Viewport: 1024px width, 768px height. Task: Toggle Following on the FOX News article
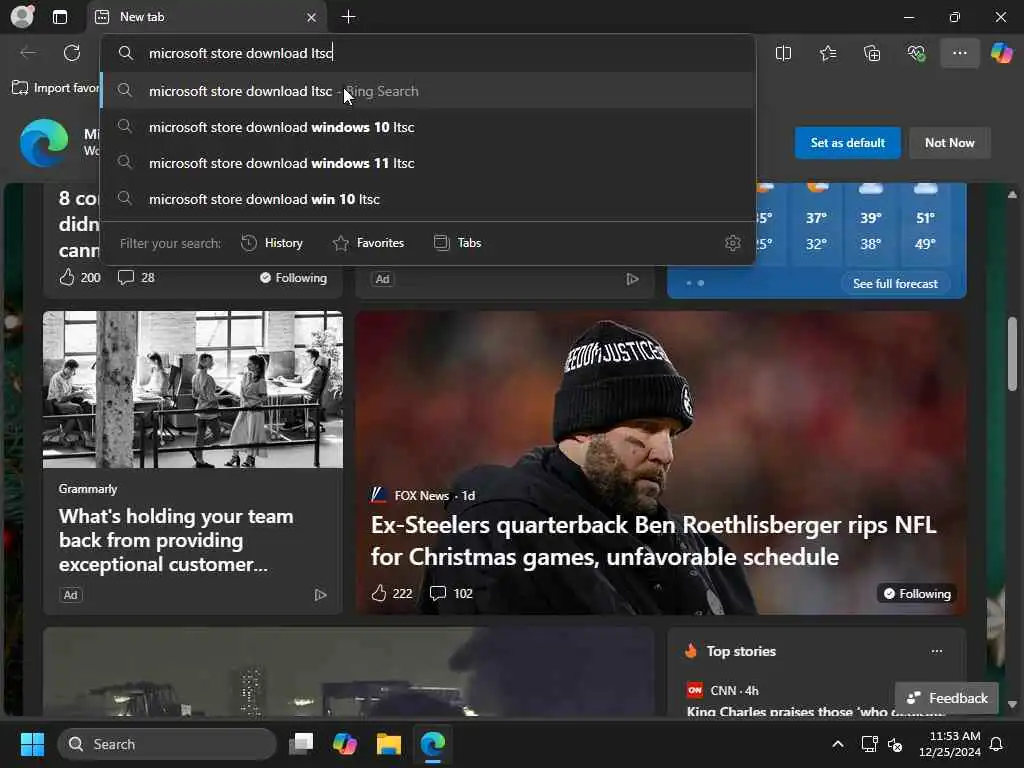(x=917, y=594)
